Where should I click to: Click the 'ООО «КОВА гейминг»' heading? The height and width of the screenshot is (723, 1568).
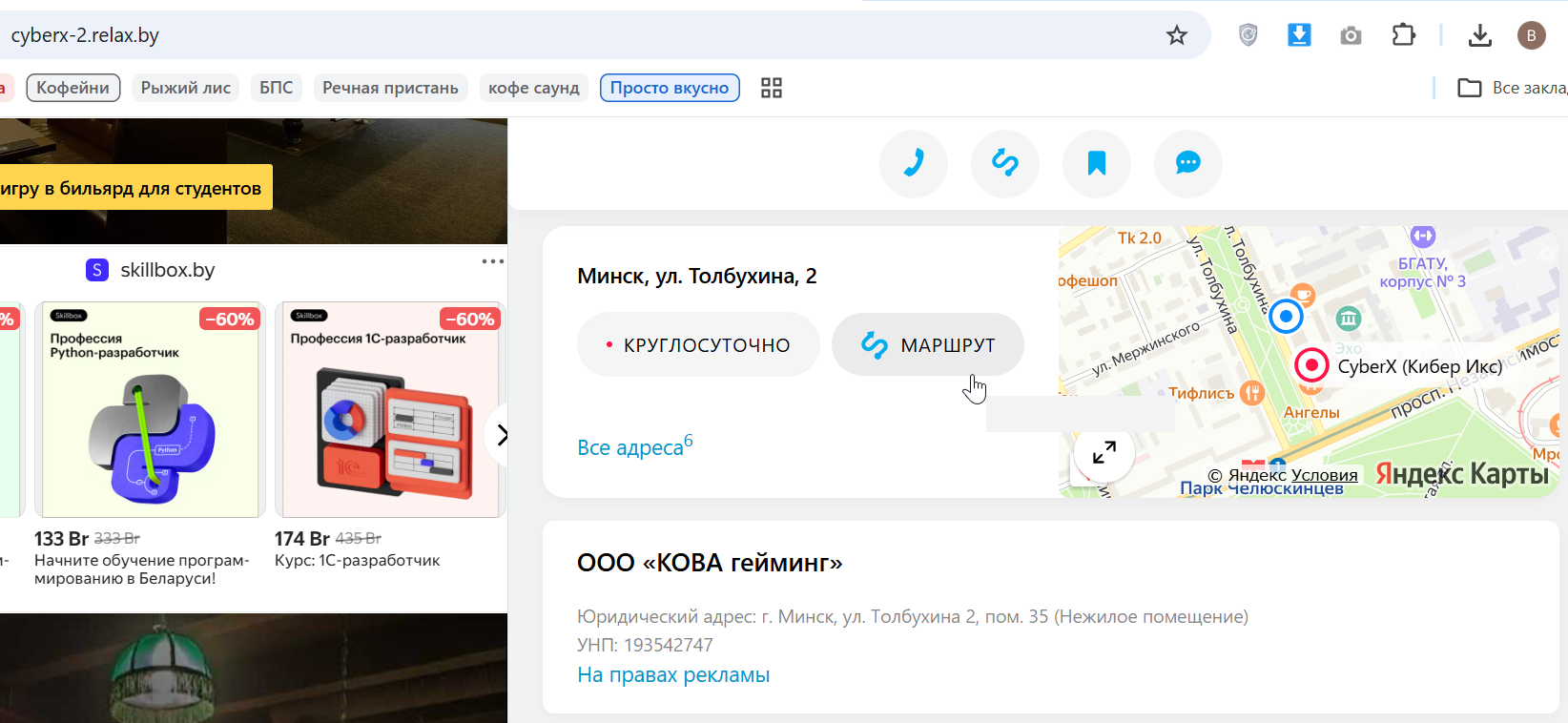click(x=710, y=563)
